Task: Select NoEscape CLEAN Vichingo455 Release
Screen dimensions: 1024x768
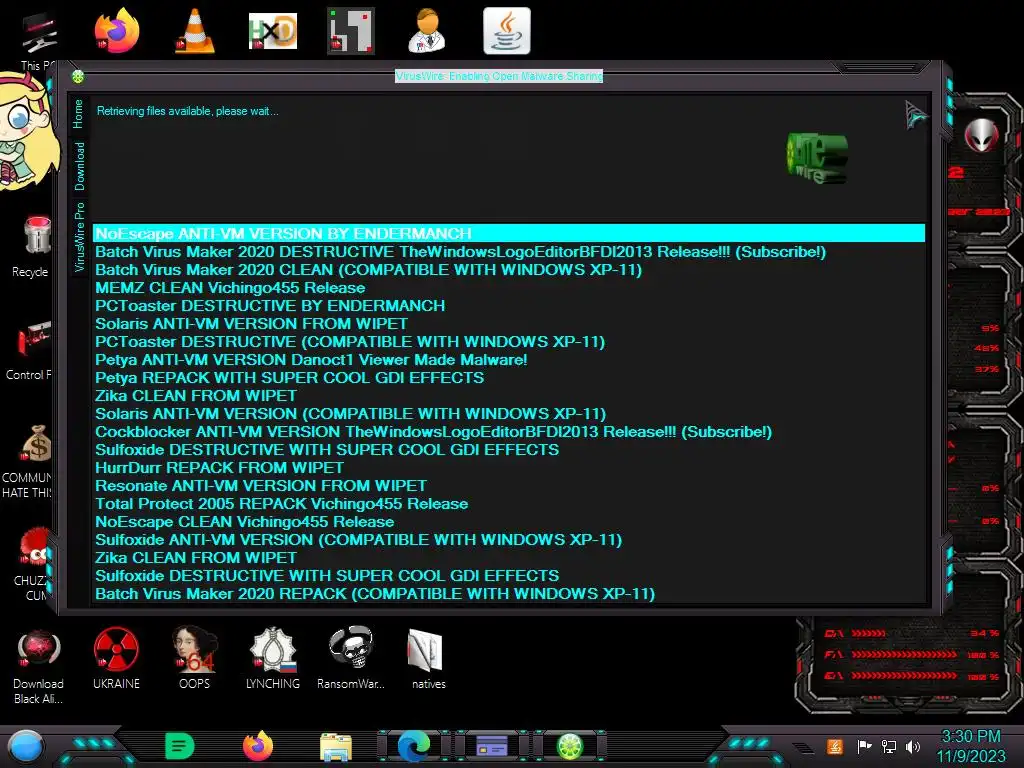Action: click(509, 522)
